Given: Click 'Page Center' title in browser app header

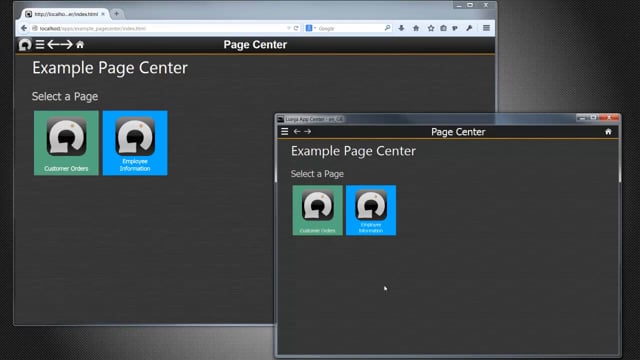Looking at the screenshot, I should (255, 44).
